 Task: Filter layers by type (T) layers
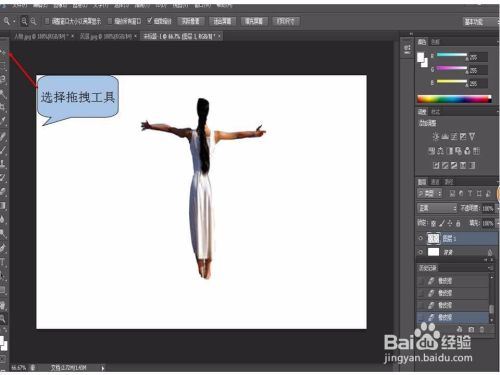click(x=470, y=193)
